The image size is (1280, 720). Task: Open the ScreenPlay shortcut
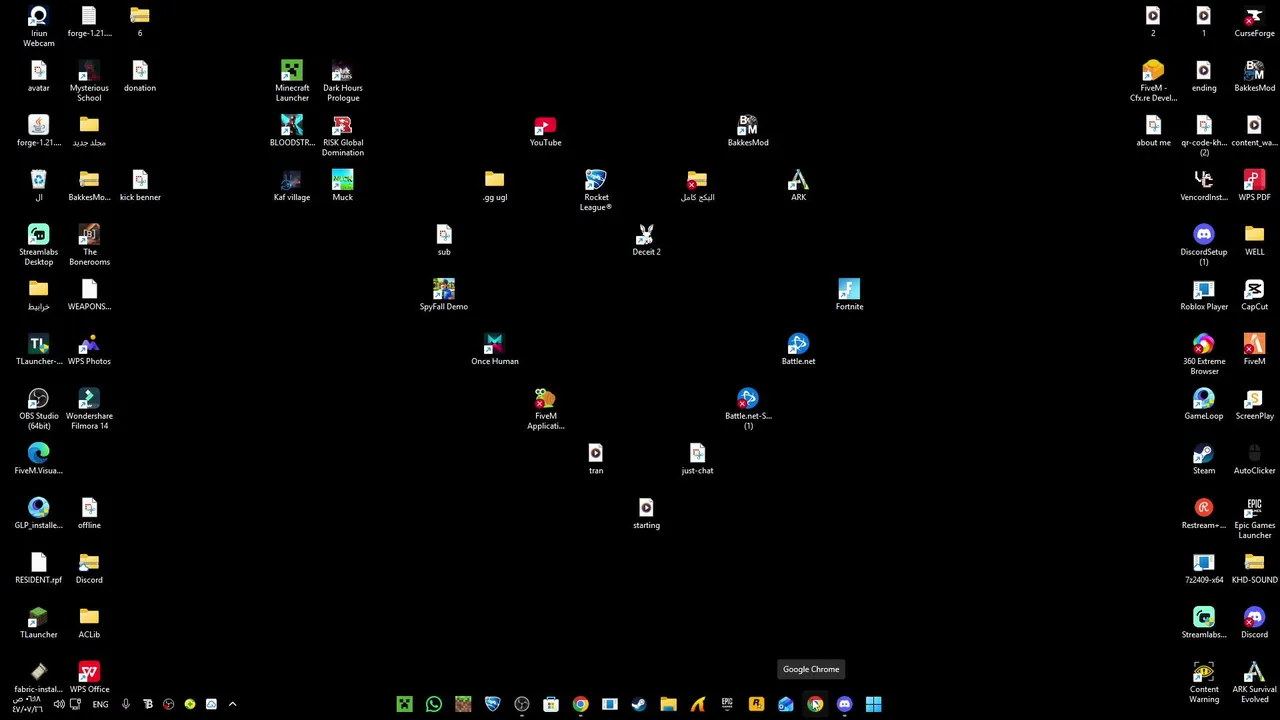tap(1254, 404)
